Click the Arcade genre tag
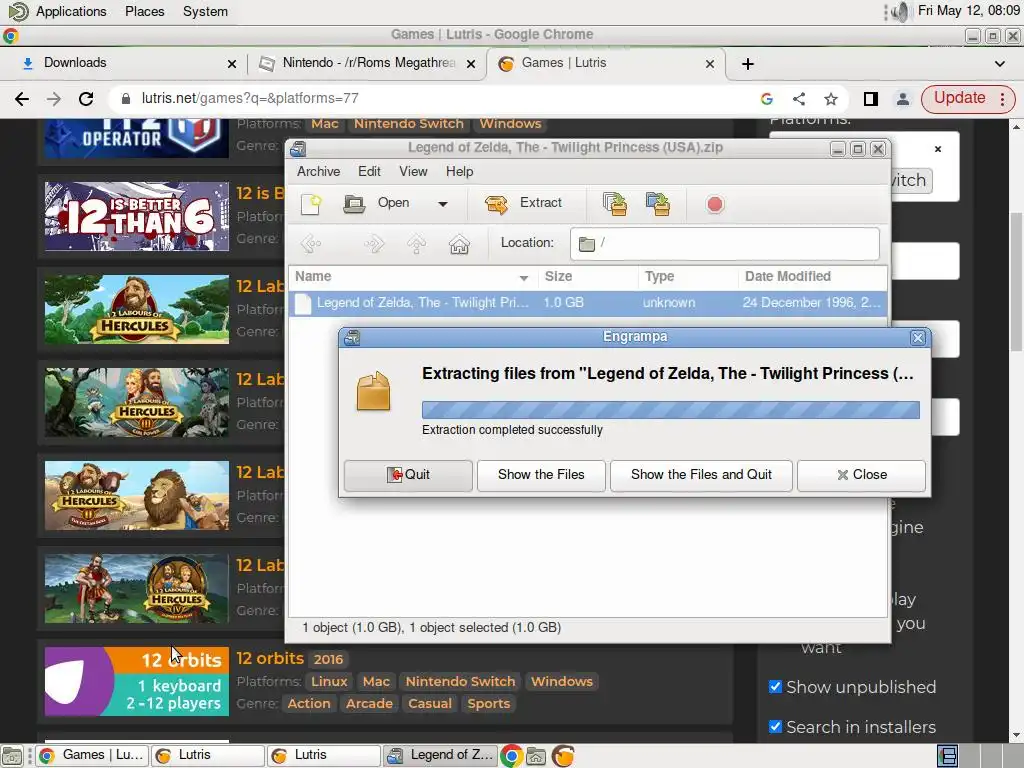The width and height of the screenshot is (1024, 768). pyautogui.click(x=369, y=704)
